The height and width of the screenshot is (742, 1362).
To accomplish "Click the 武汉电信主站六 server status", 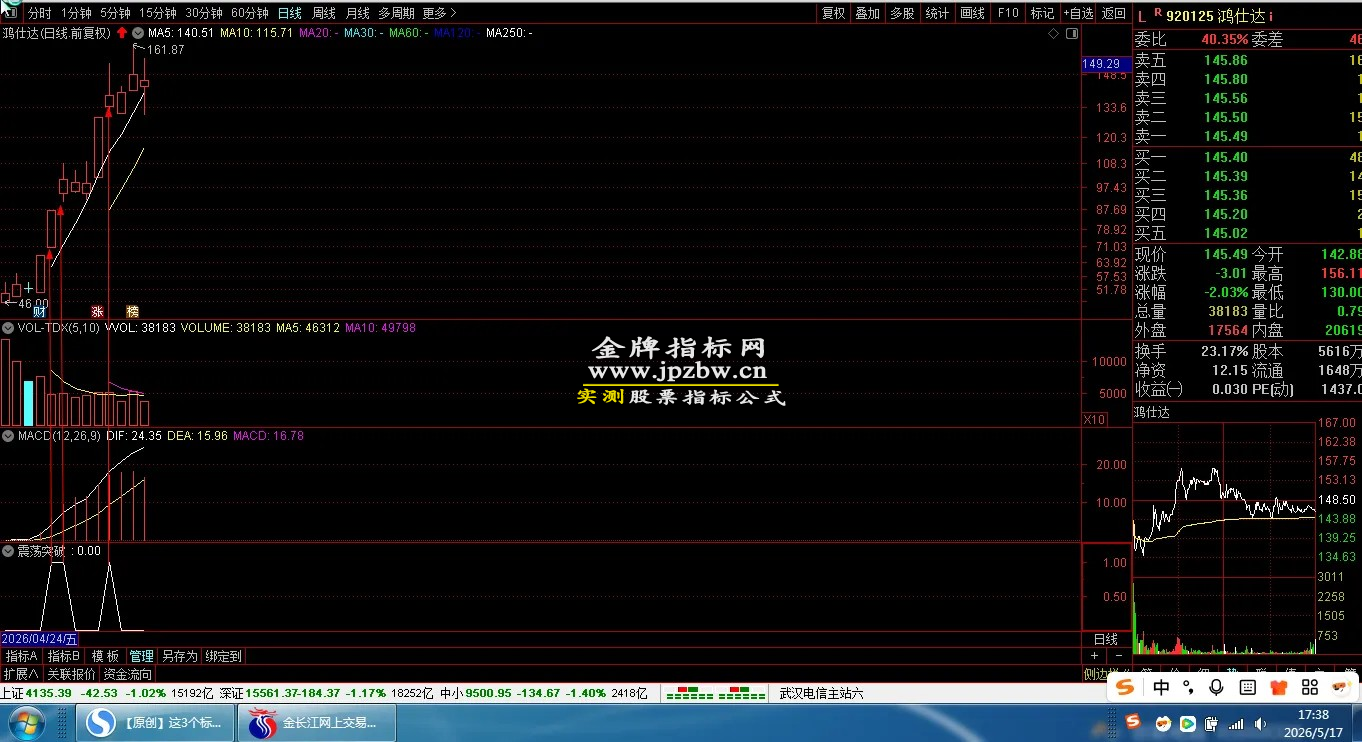I will 821,693.
